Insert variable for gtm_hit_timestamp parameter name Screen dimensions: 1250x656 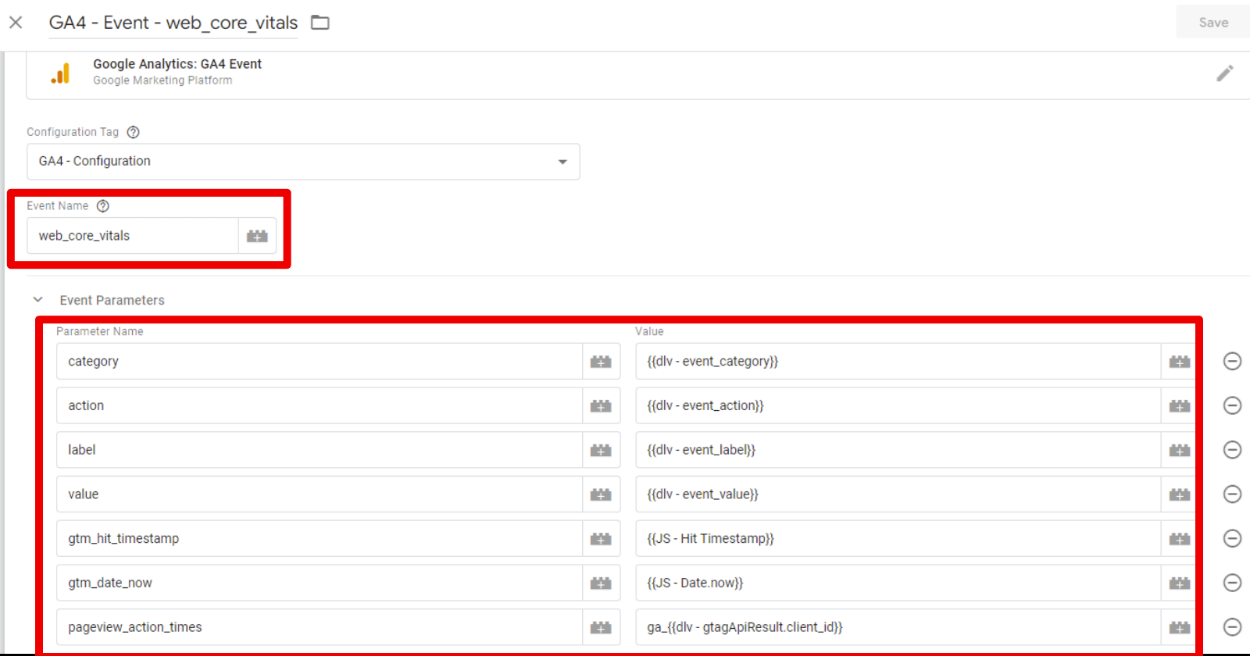click(x=601, y=538)
